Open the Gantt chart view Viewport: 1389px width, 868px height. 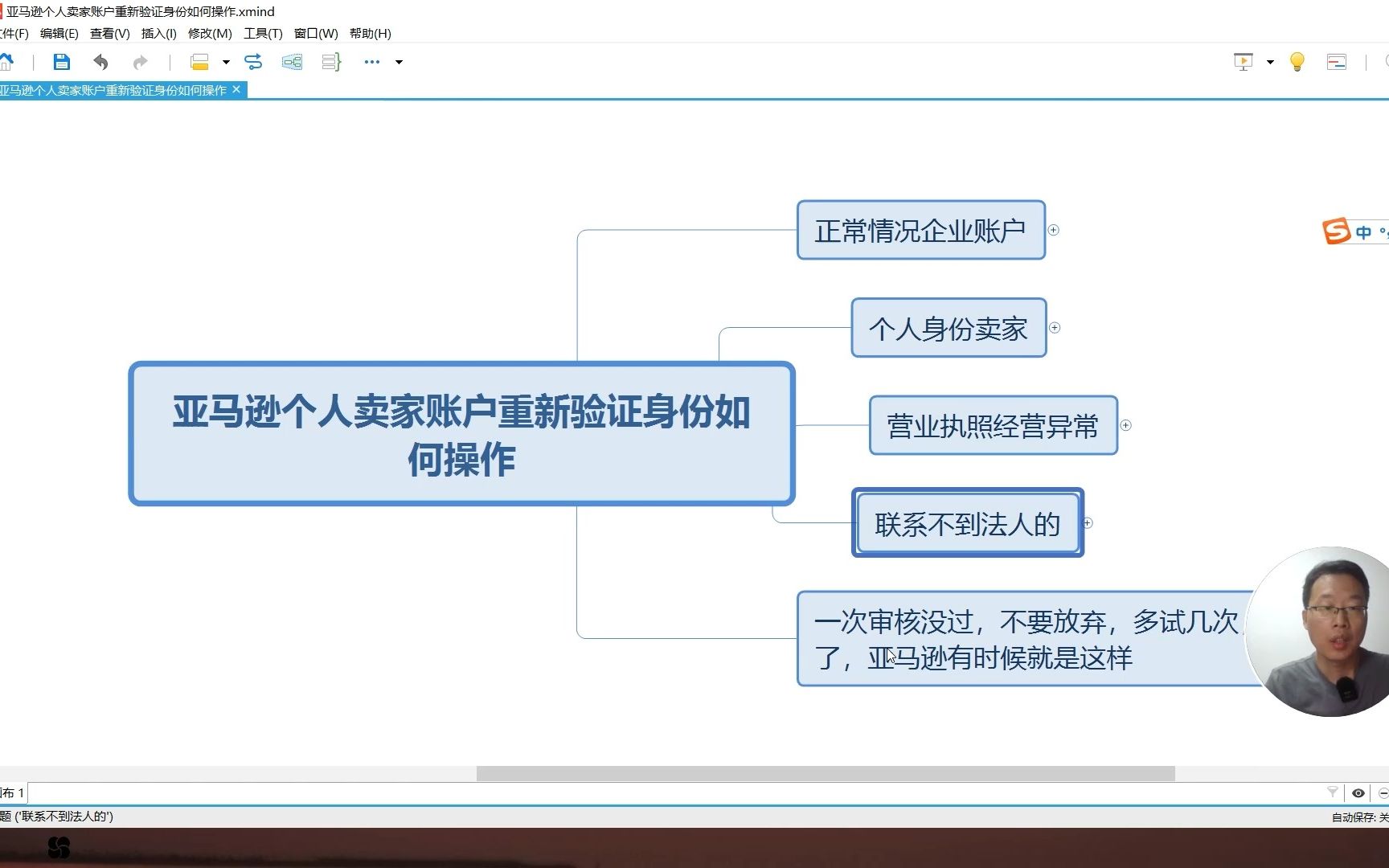pos(1337,62)
